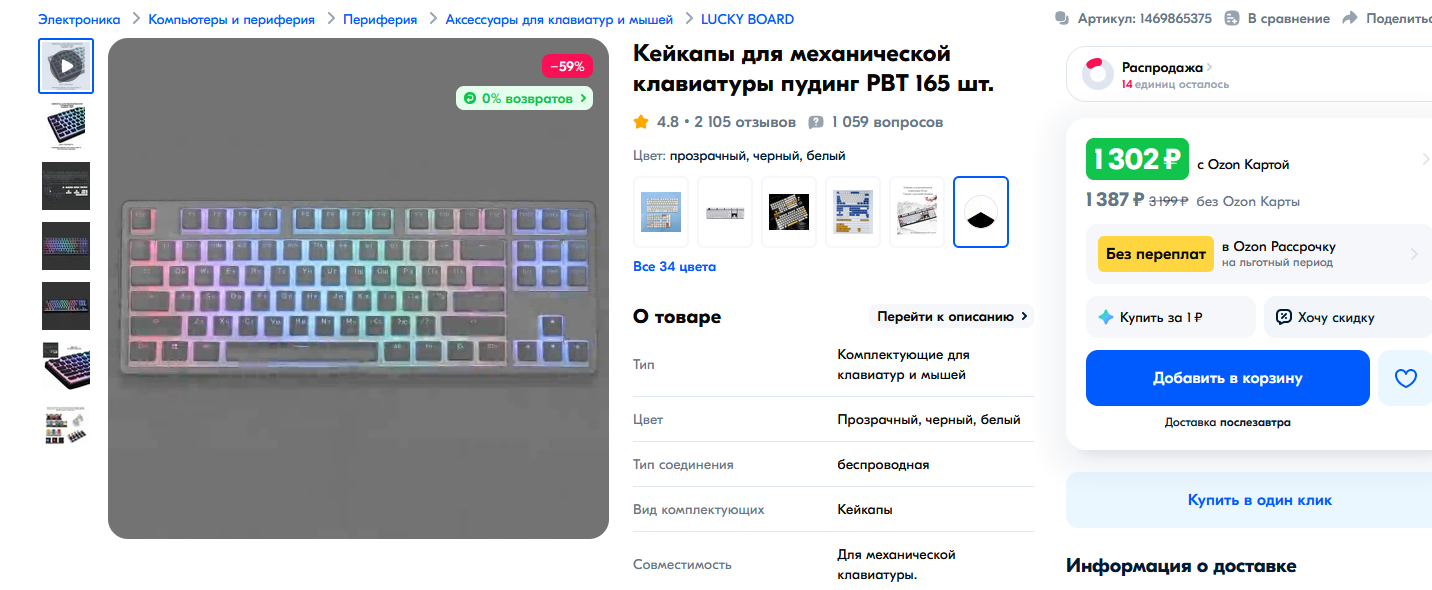Screen dimensions: 1432x590
Task: Open the Периферия breadcrumb
Action: click(x=380, y=19)
